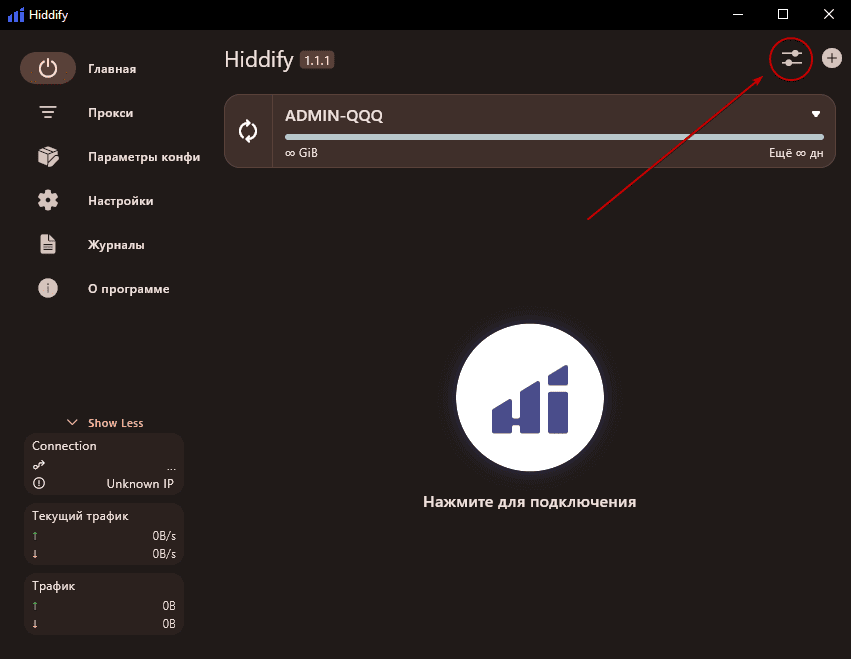
Task: Open Настройки via the gear icon
Action: pyautogui.click(x=48, y=200)
